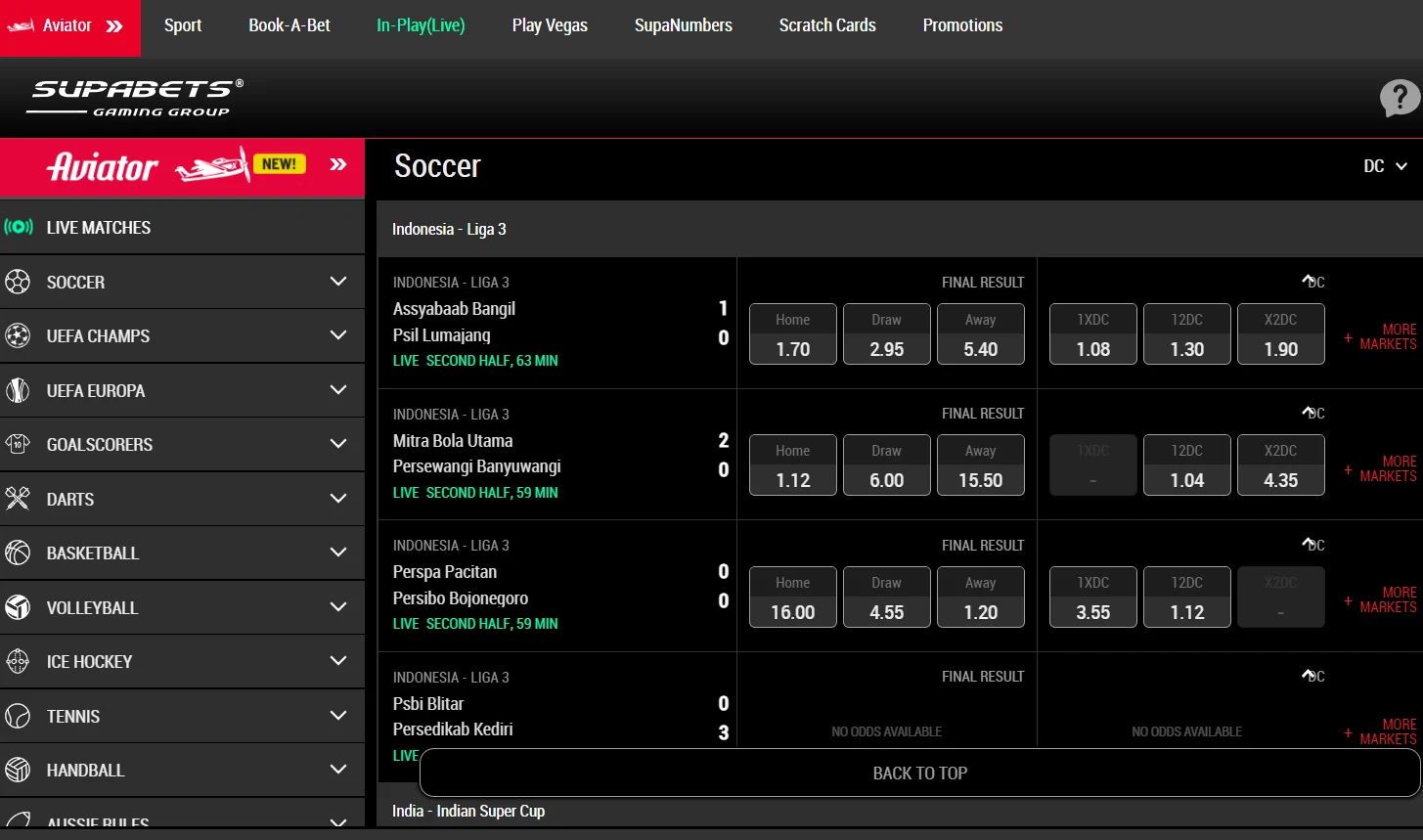This screenshot has height=840, width=1423.
Task: Click the Tennis racket icon in the sidebar
Action: click(x=18, y=716)
